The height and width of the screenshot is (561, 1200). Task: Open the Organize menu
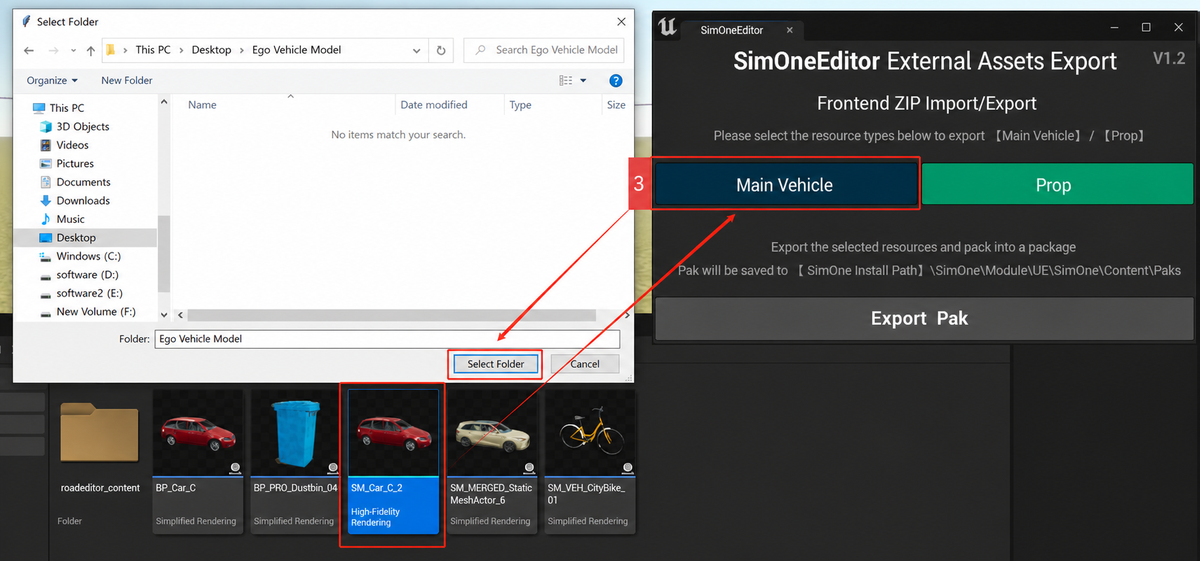point(52,80)
